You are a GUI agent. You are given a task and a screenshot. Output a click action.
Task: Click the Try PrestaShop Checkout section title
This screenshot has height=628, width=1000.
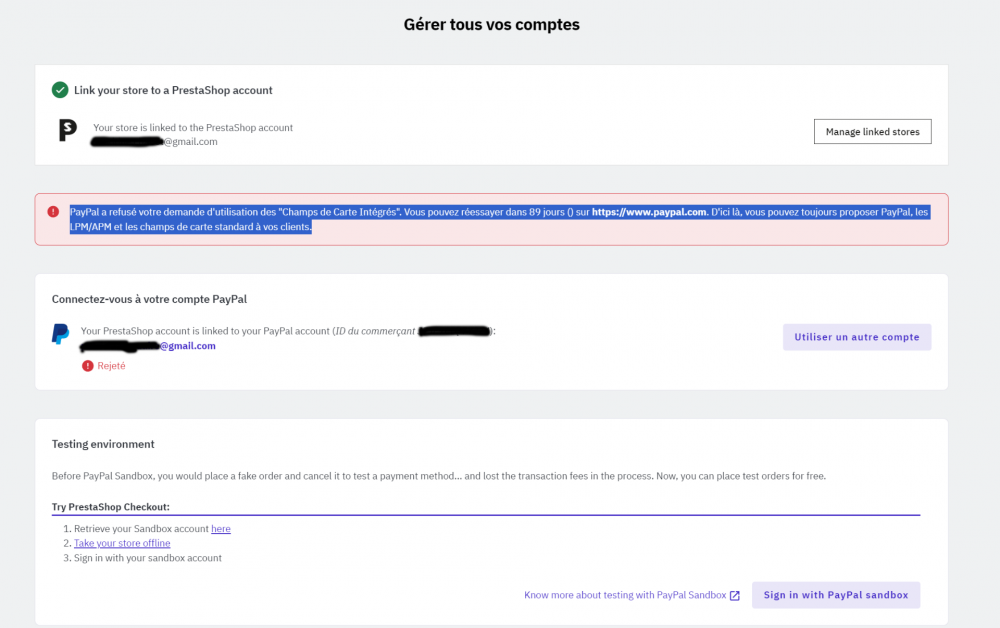click(111, 507)
